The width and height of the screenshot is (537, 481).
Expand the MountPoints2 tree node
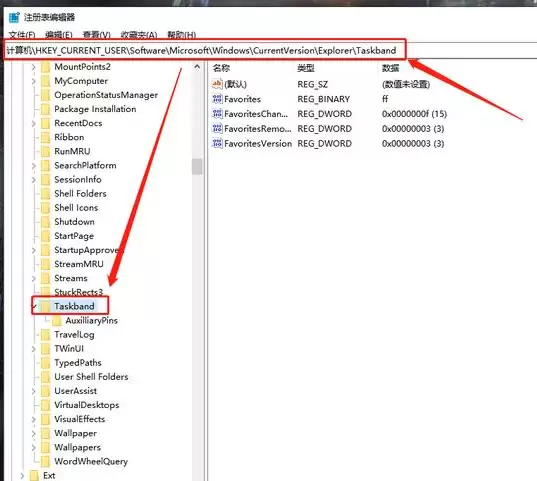pyautogui.click(x=34, y=67)
